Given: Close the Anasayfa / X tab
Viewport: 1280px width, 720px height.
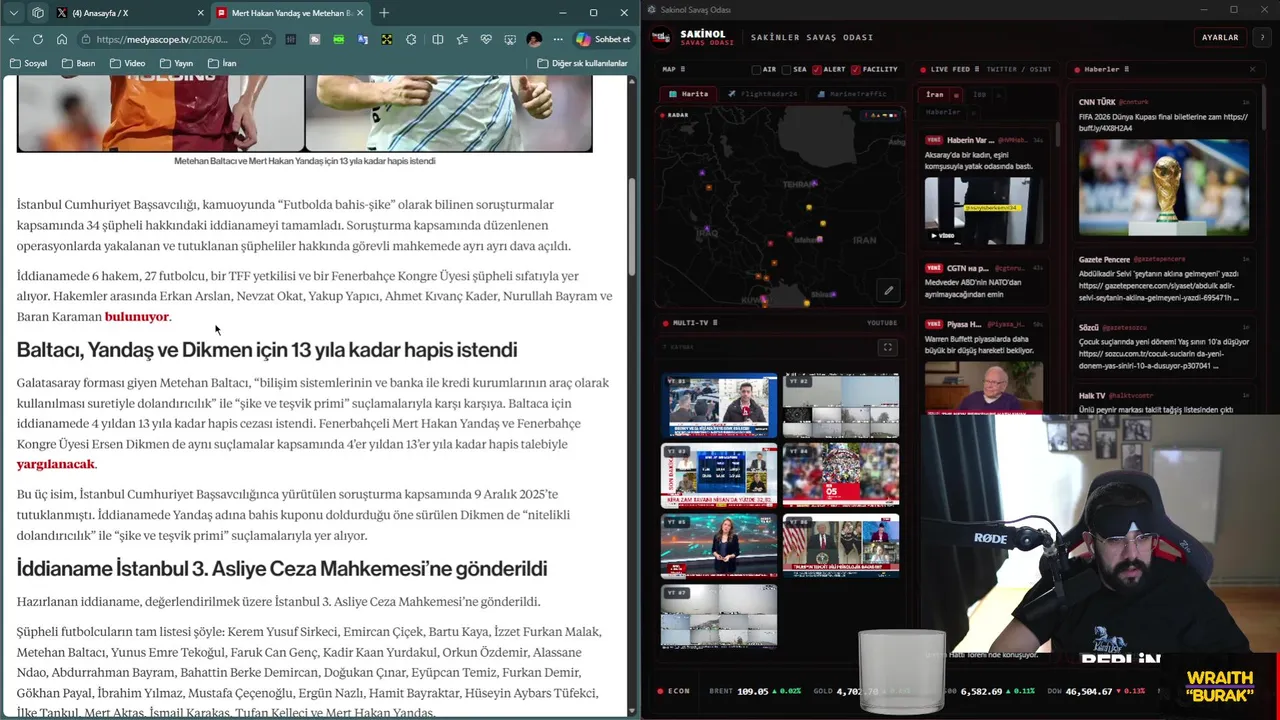Looking at the screenshot, I should point(200,13).
